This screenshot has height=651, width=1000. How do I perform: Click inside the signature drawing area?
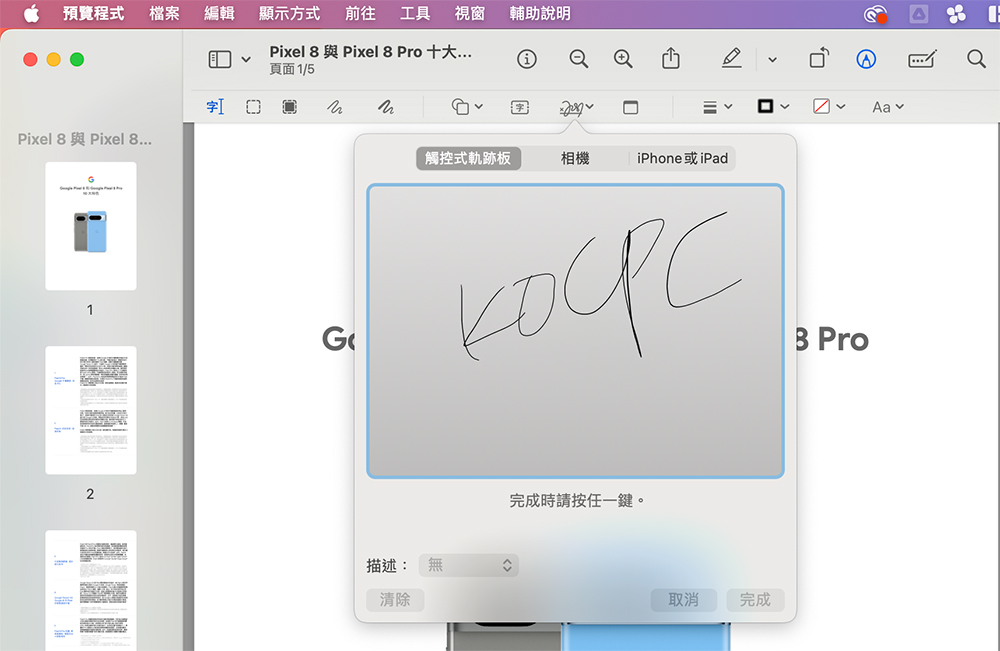tap(575, 331)
